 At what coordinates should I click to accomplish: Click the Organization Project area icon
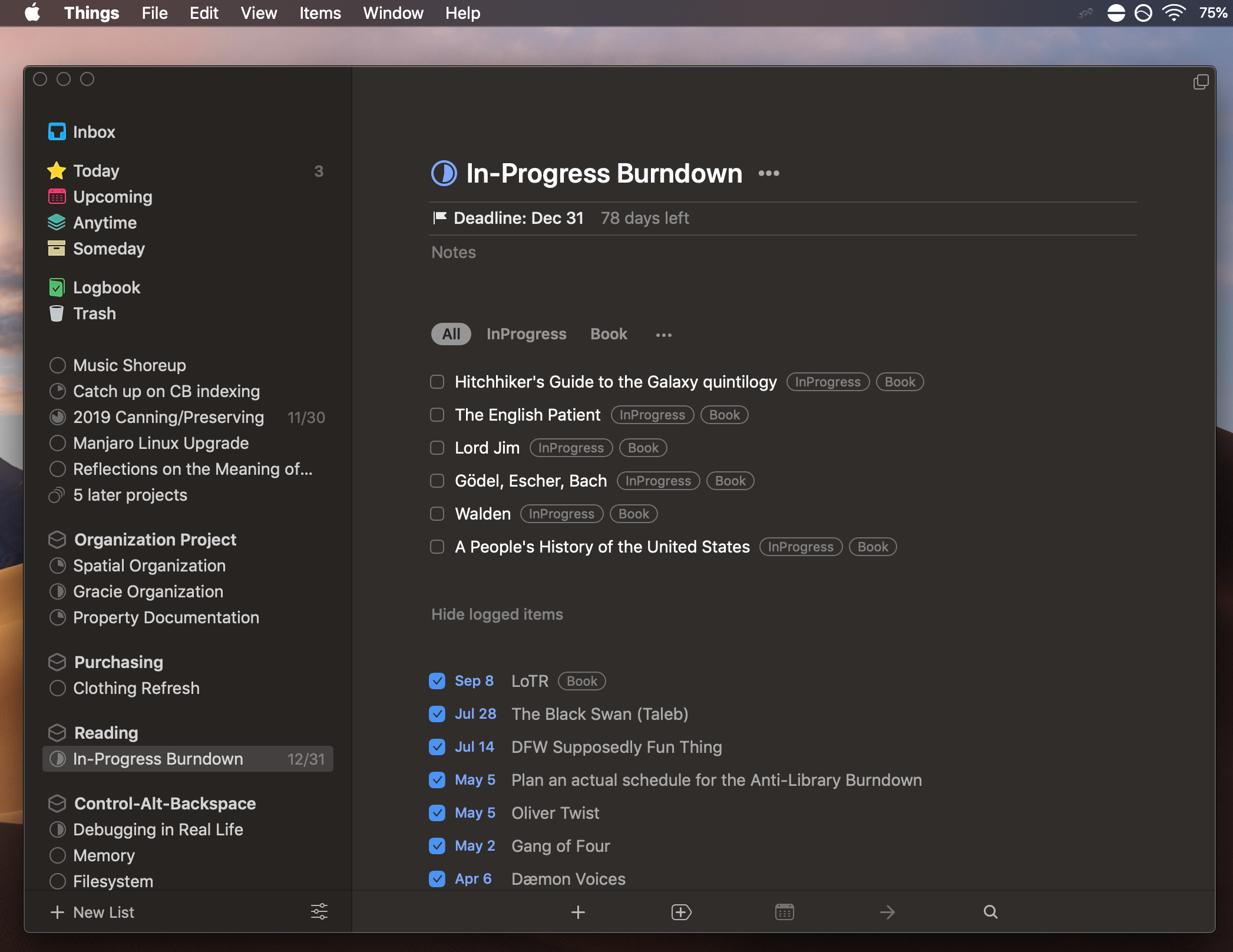[x=57, y=540]
